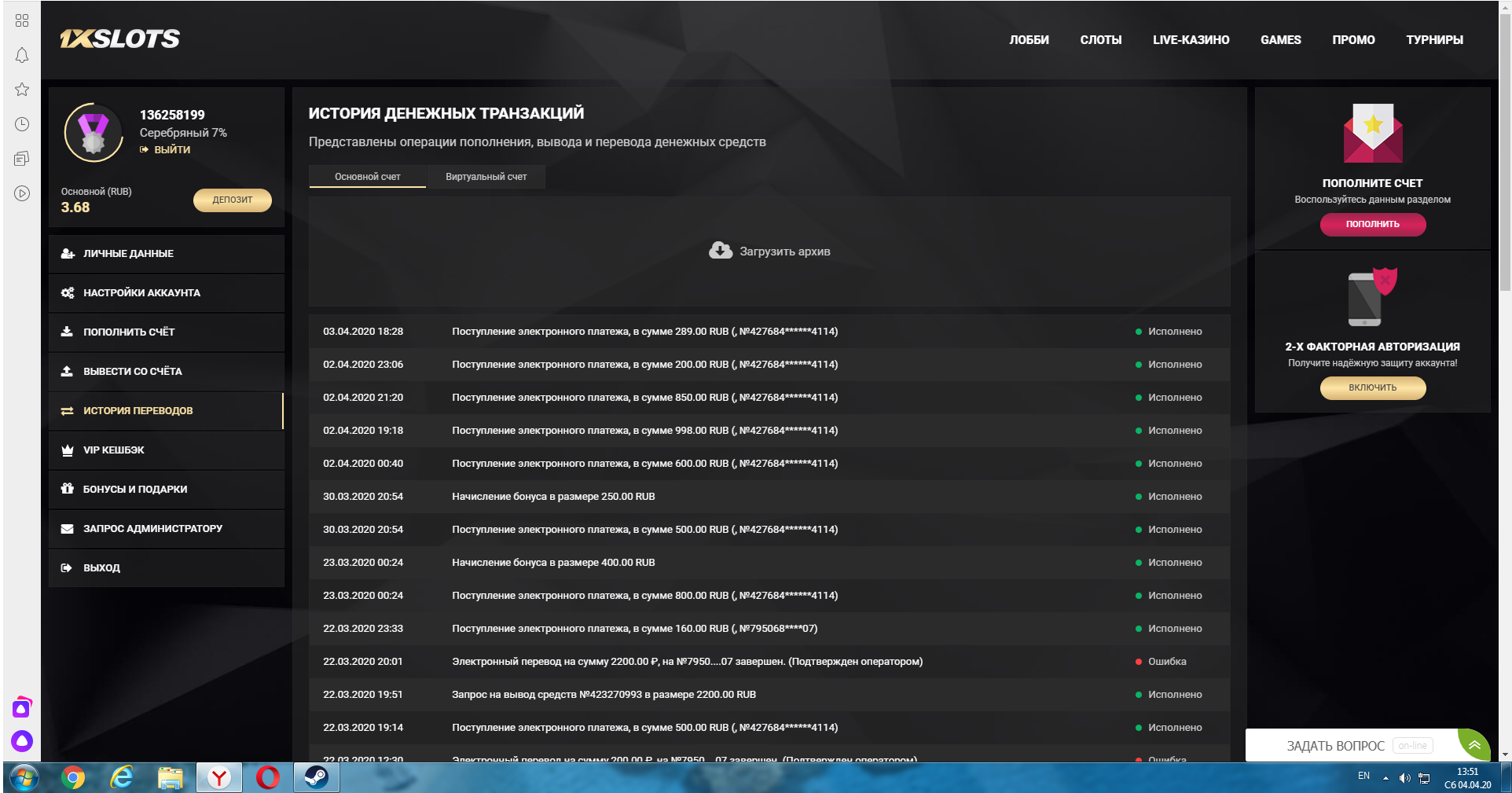Open Steam from the taskbar

(317, 778)
